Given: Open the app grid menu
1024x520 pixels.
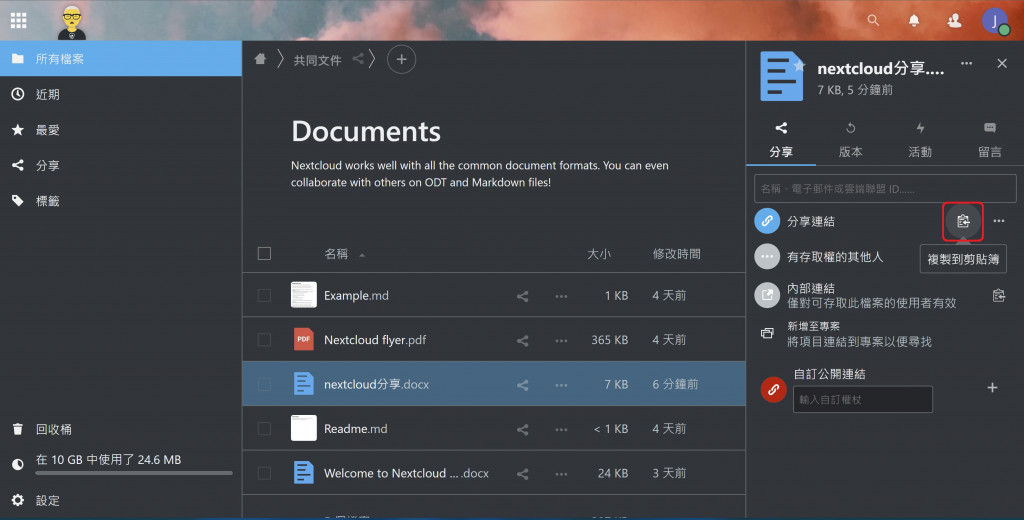Looking at the screenshot, I should coord(19,20).
